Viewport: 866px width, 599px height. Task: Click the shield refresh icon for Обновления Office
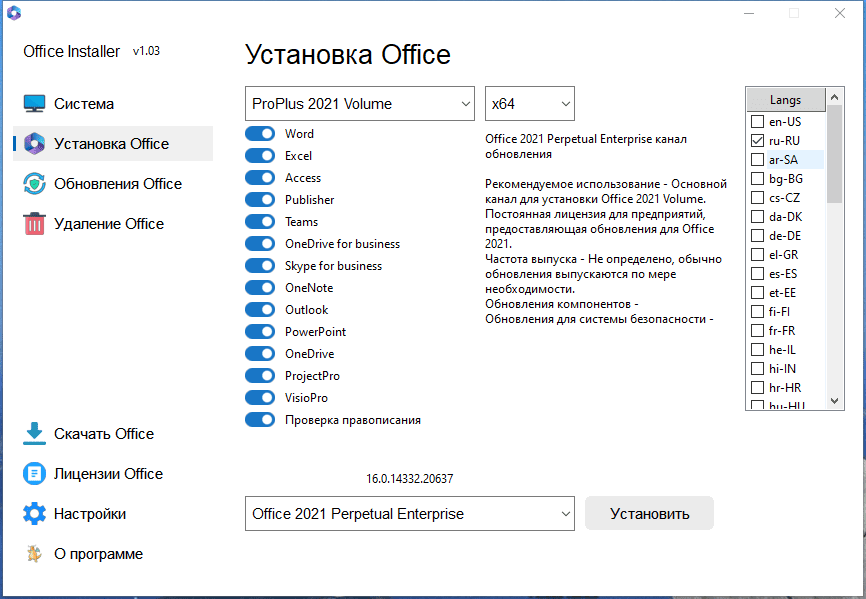point(34,184)
